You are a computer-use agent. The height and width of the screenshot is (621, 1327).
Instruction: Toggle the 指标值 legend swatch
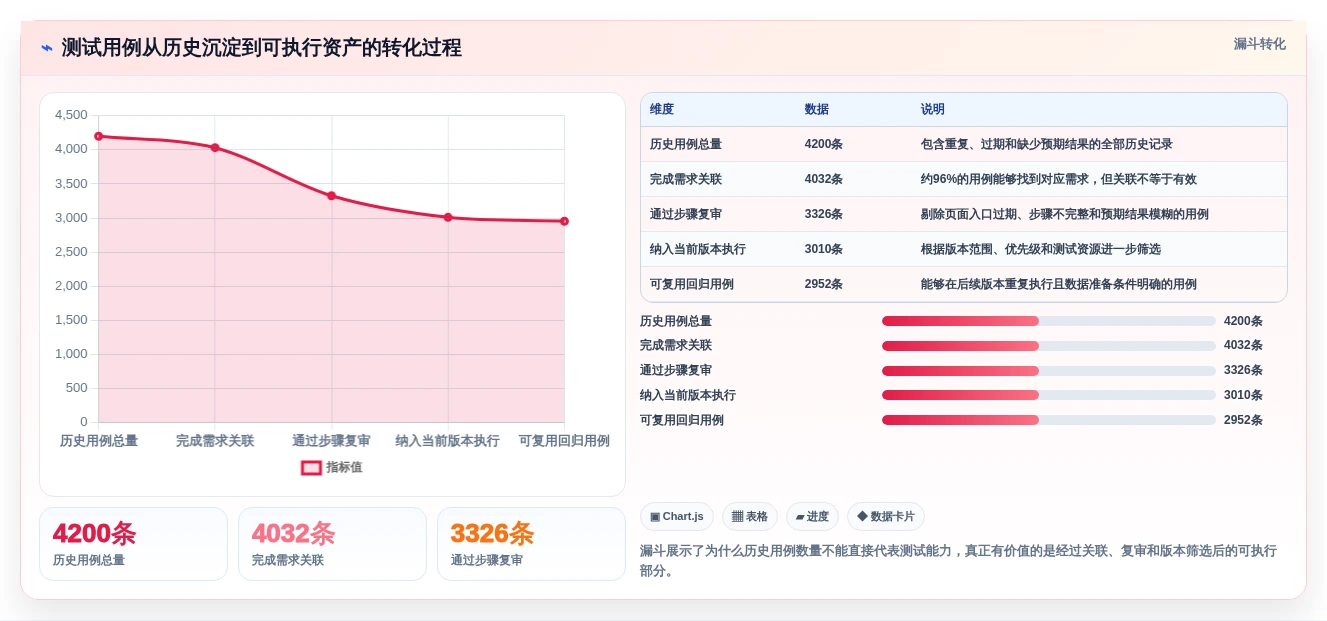pos(311,467)
